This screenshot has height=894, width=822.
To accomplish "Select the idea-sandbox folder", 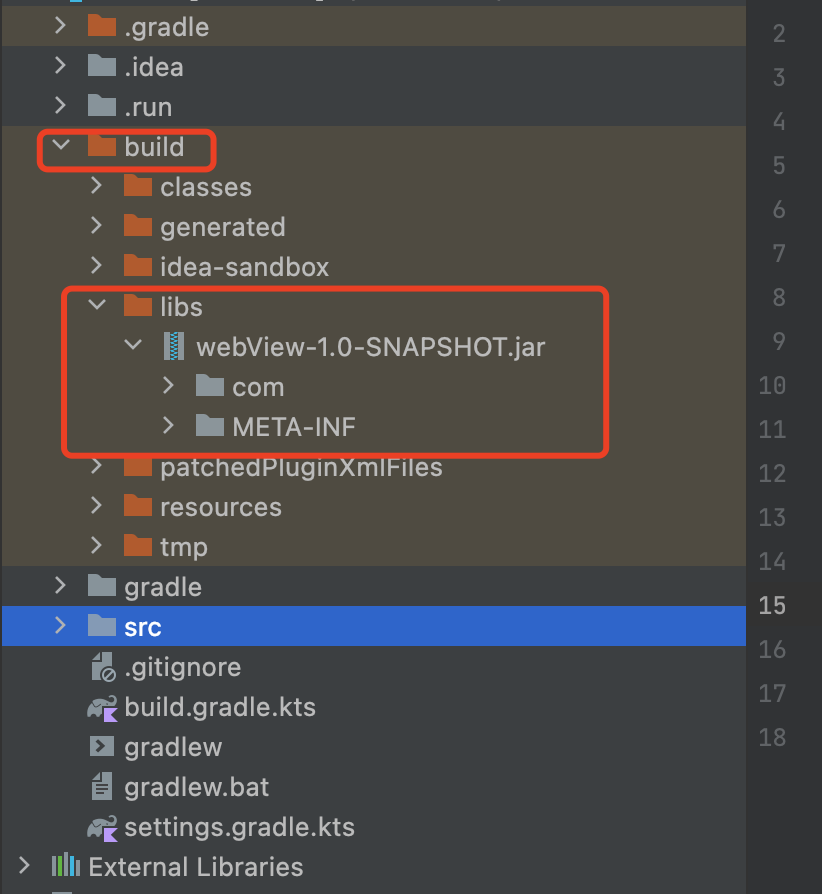I will click(244, 267).
